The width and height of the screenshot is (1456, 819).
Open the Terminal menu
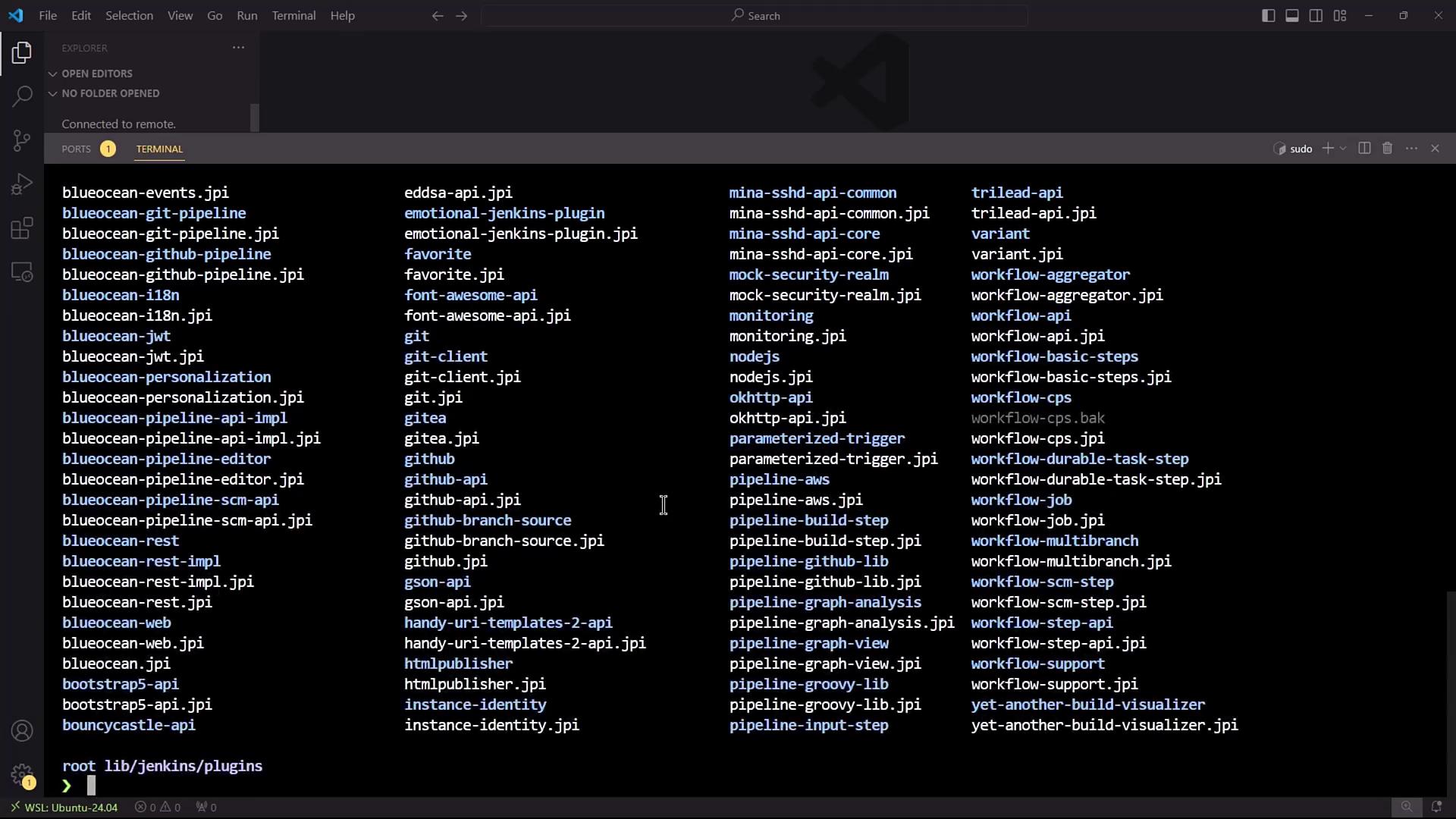tap(293, 16)
